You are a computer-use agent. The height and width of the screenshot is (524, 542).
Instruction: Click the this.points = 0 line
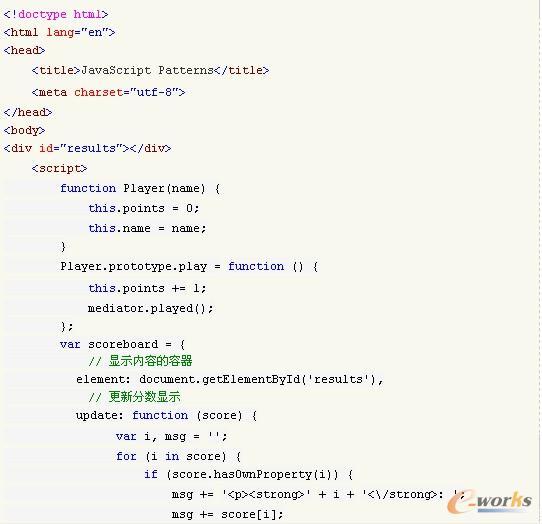click(x=143, y=208)
